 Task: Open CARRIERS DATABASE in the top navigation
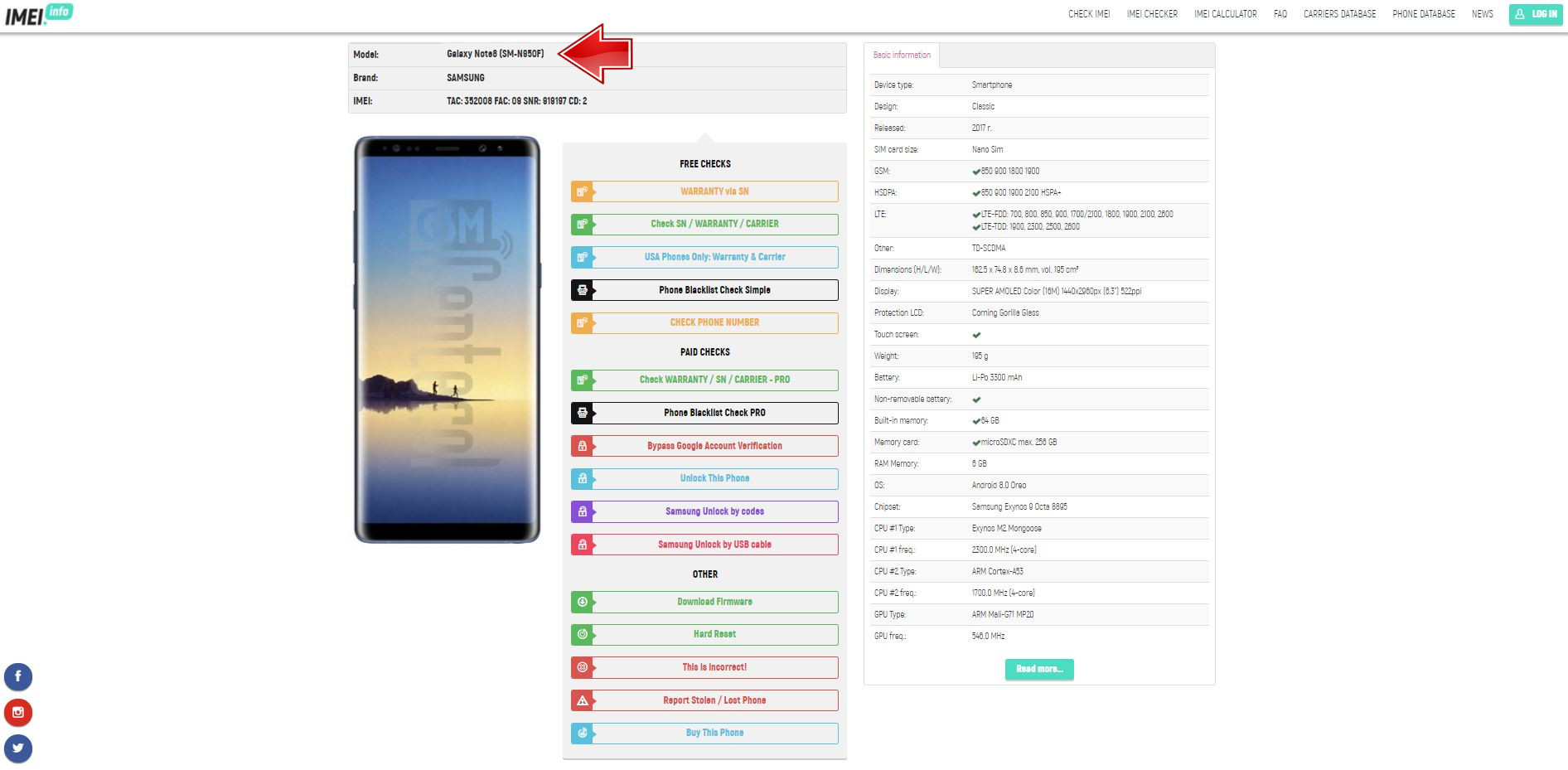coord(1339,14)
